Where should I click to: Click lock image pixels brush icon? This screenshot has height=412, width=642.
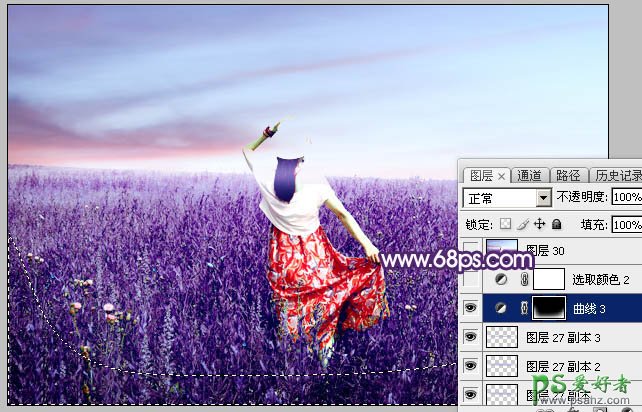pos(524,225)
